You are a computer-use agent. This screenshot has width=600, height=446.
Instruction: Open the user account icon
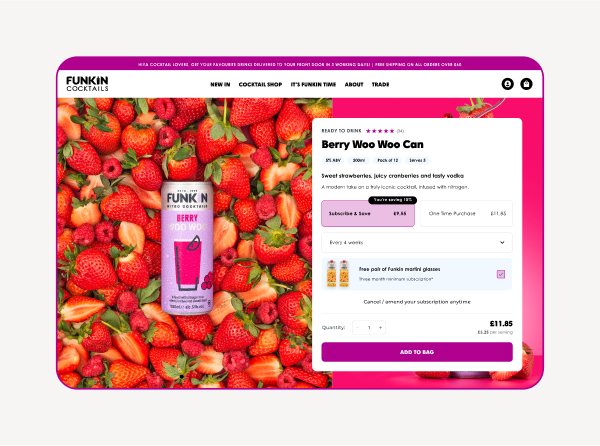507,84
